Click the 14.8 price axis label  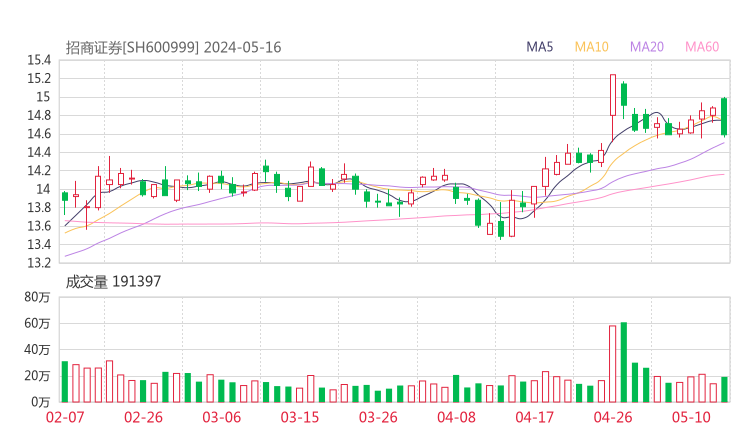click(39, 115)
